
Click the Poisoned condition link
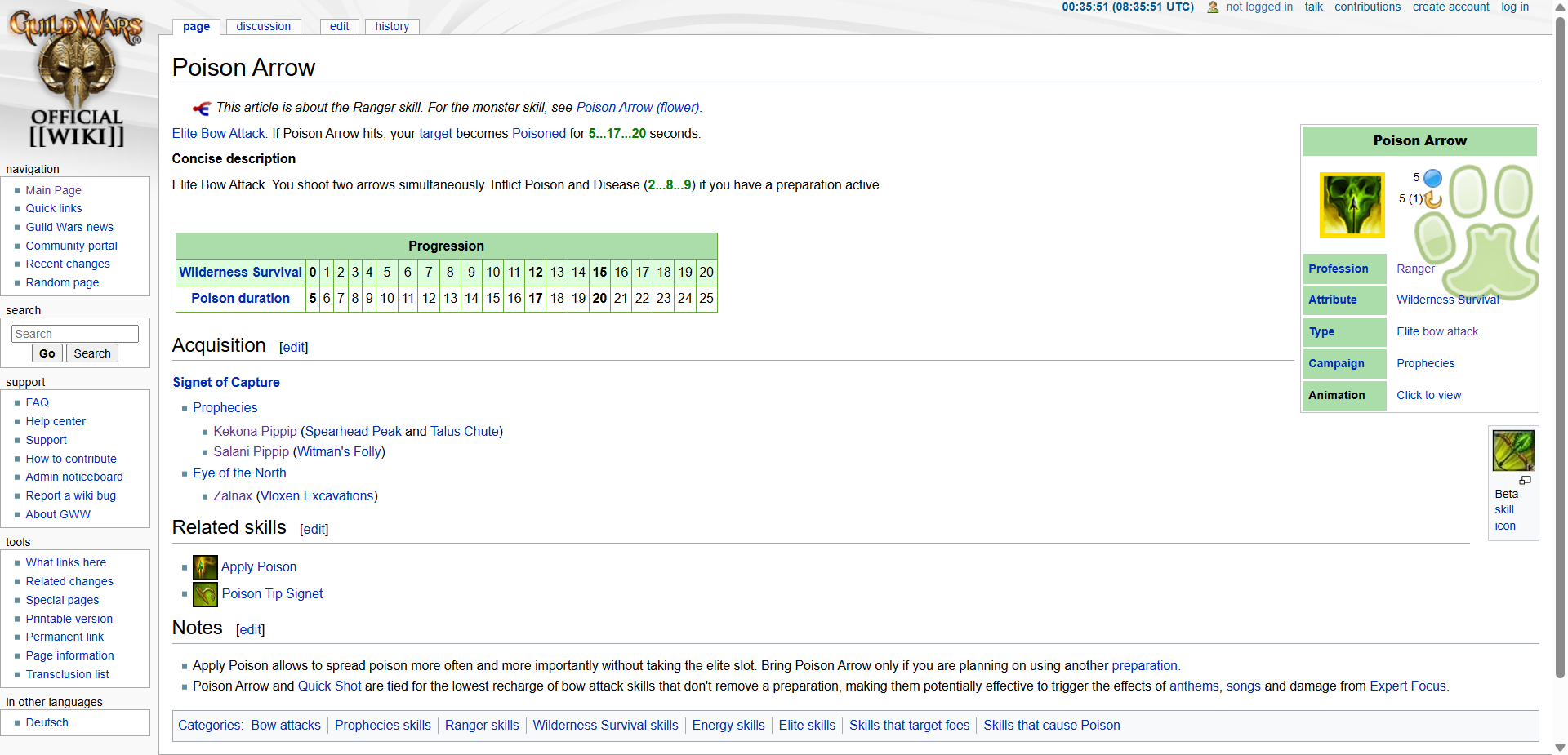tap(539, 134)
